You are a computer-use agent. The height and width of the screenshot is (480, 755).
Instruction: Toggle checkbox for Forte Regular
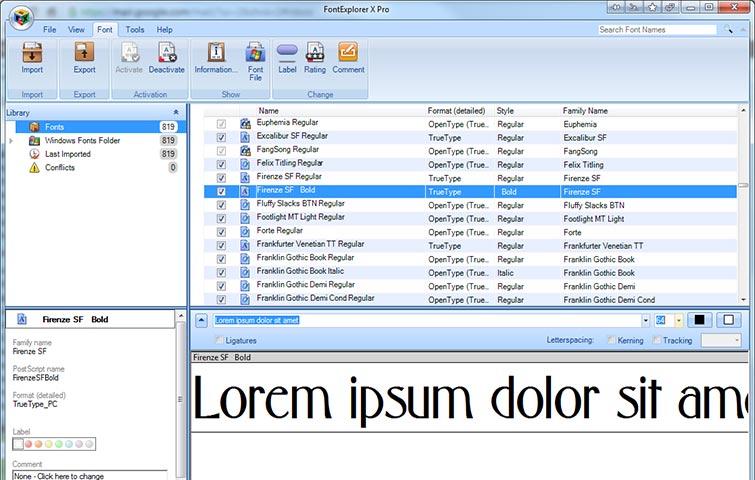(221, 232)
